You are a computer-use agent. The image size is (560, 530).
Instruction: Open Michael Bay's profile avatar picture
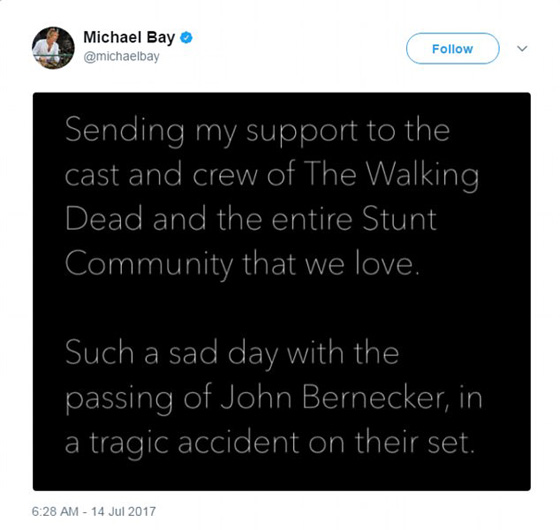[53, 48]
